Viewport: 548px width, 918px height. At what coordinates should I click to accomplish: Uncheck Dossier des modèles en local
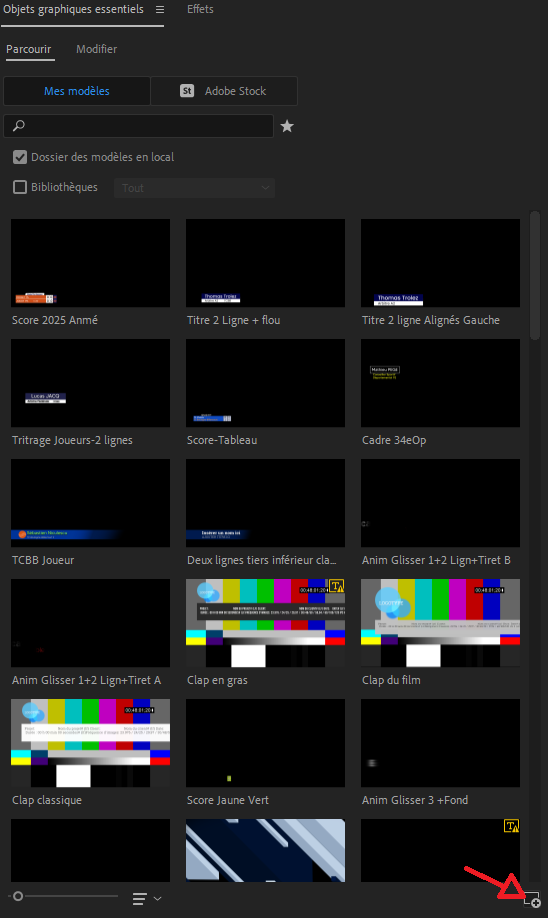point(20,157)
